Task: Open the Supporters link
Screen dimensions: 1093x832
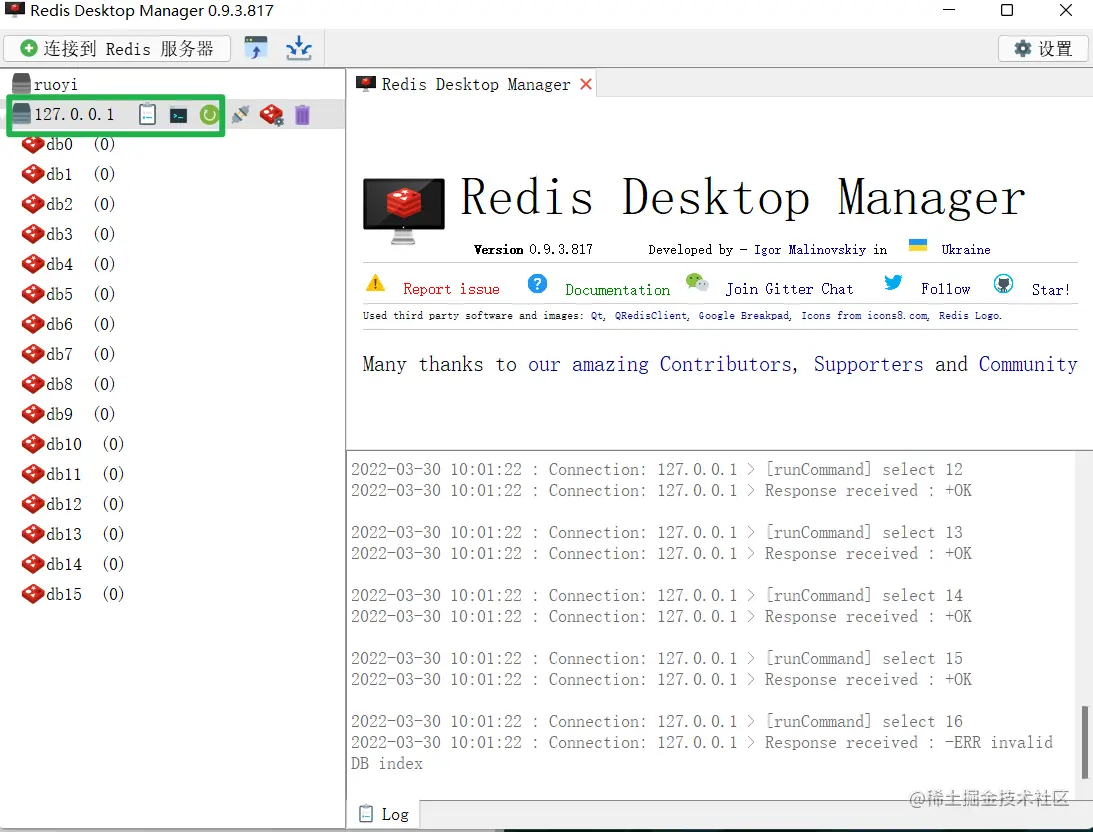Action: 868,364
